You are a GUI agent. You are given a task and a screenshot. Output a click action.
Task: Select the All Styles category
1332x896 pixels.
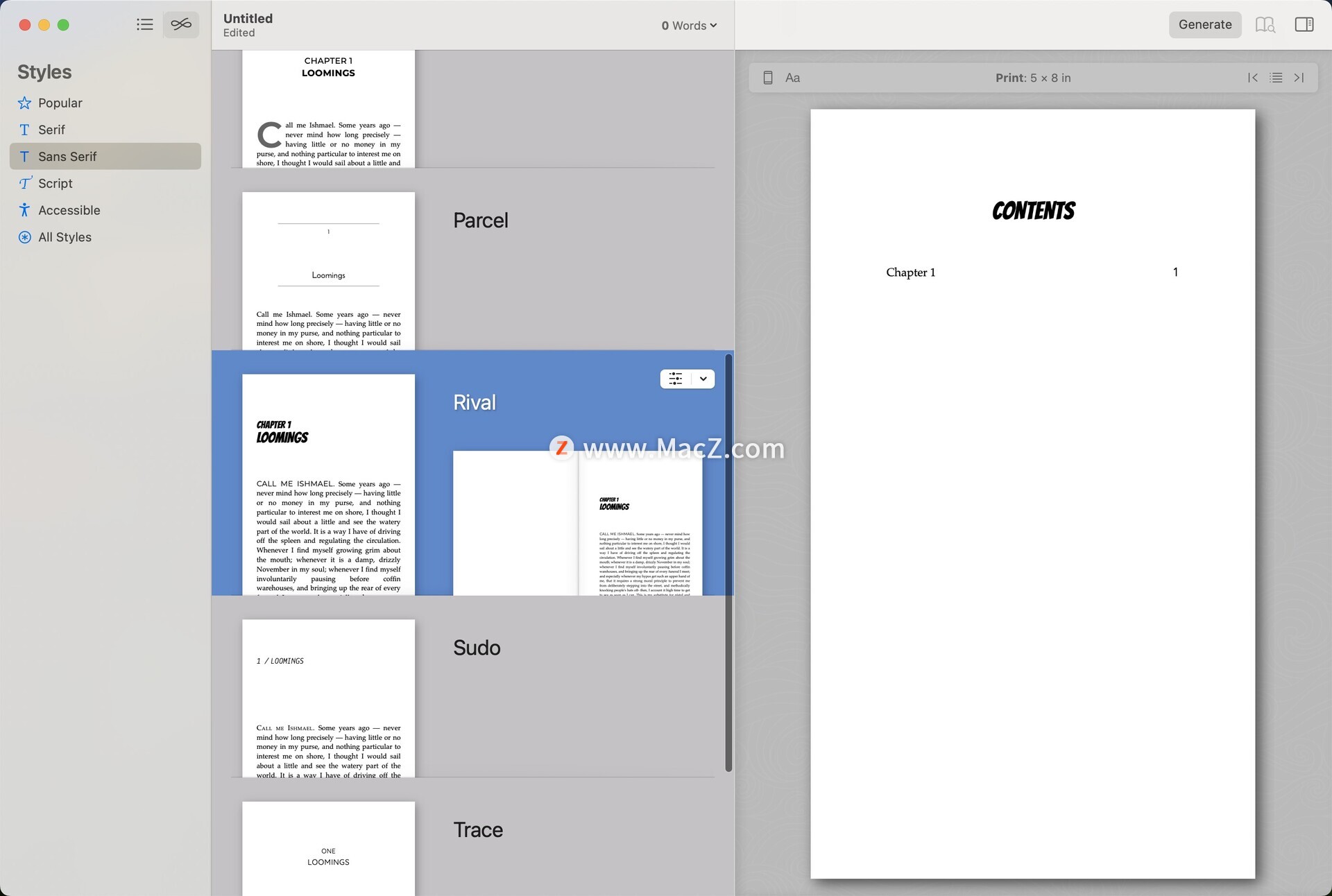(105, 237)
